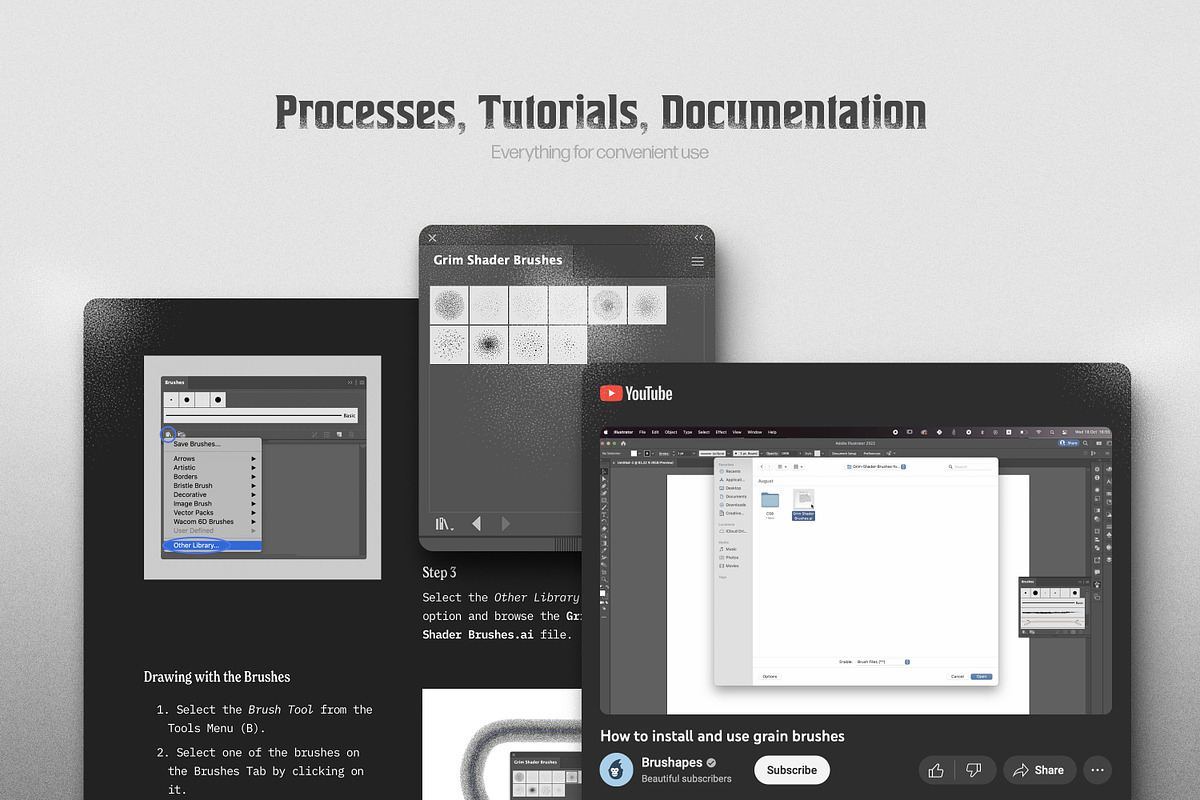Click the YouTube logo
The height and width of the screenshot is (800, 1200).
pos(636,394)
